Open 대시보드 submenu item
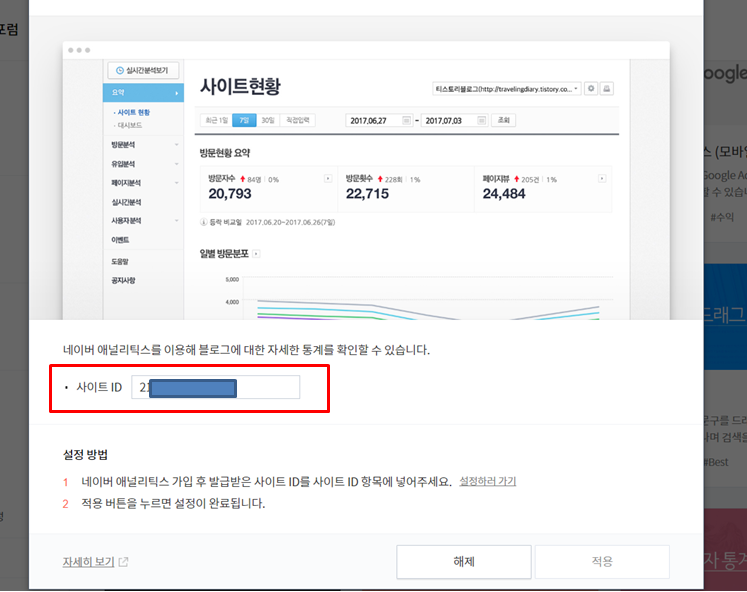This screenshot has height=592, width=747. [128, 125]
